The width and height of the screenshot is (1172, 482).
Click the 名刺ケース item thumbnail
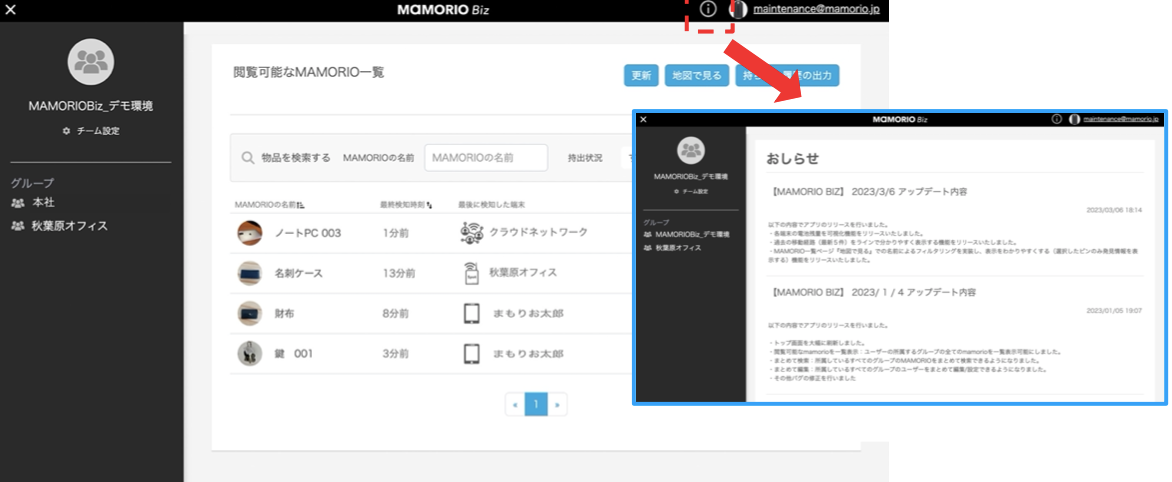[x=249, y=273]
